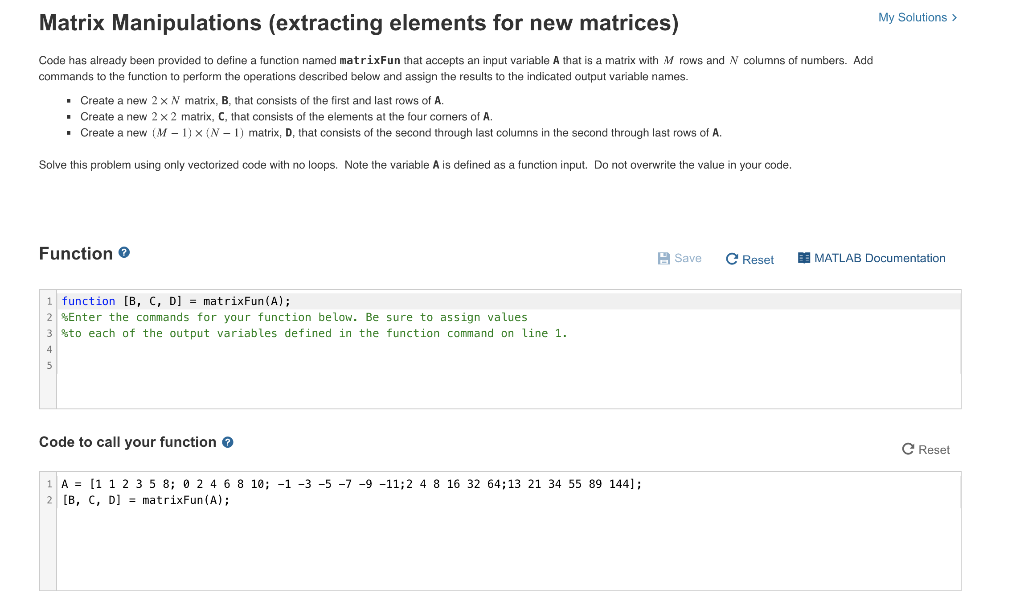Viewport: 1024px width, 610px height.
Task: Click the Save floppy disk icon
Action: (663, 258)
